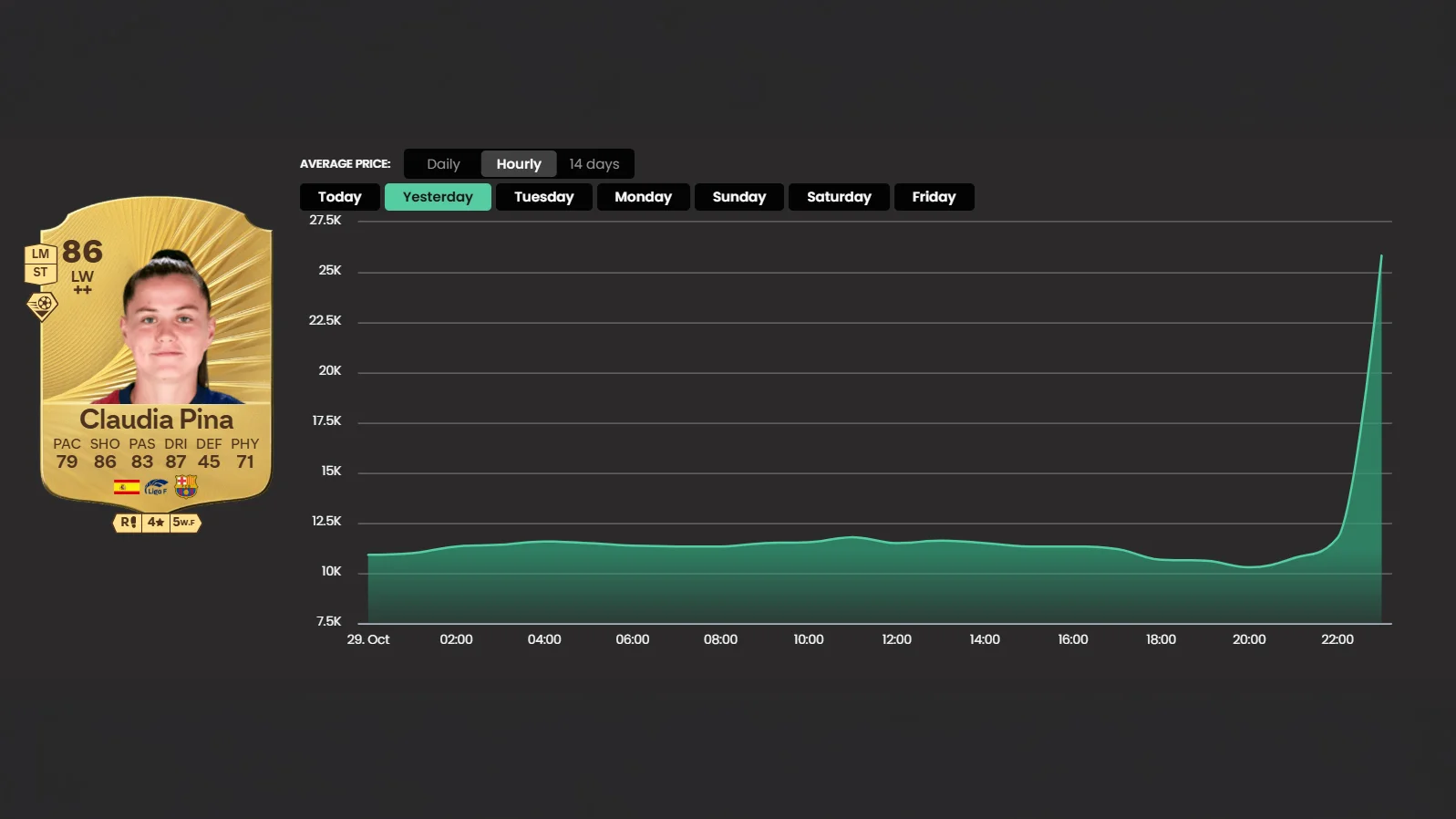Open Tuesday's price chart
1456x819 pixels.
pos(544,197)
